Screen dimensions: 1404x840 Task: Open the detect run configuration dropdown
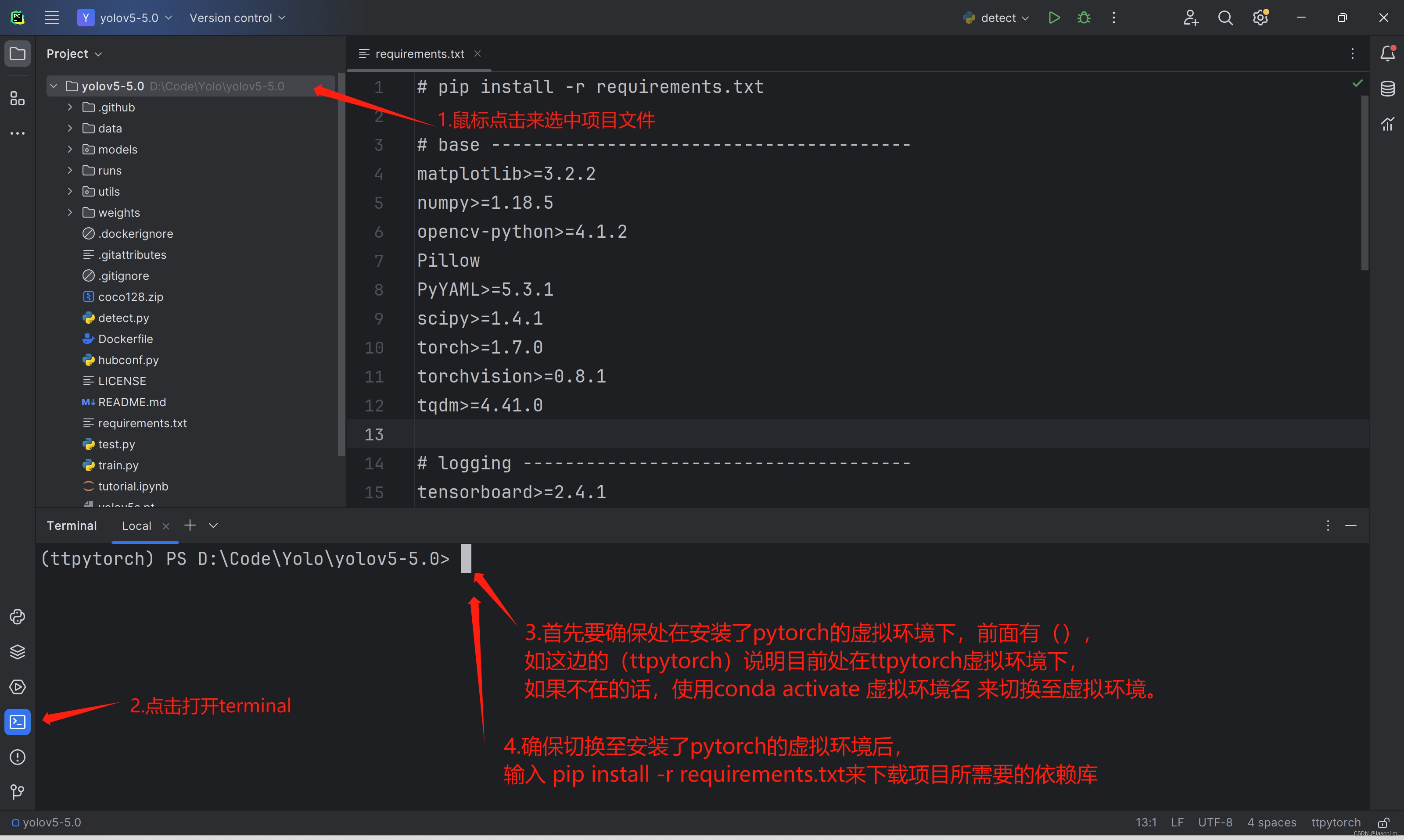coord(996,18)
